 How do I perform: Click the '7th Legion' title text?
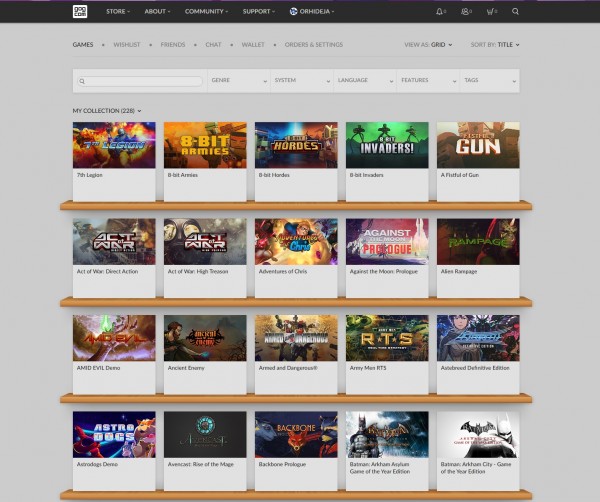[90, 175]
